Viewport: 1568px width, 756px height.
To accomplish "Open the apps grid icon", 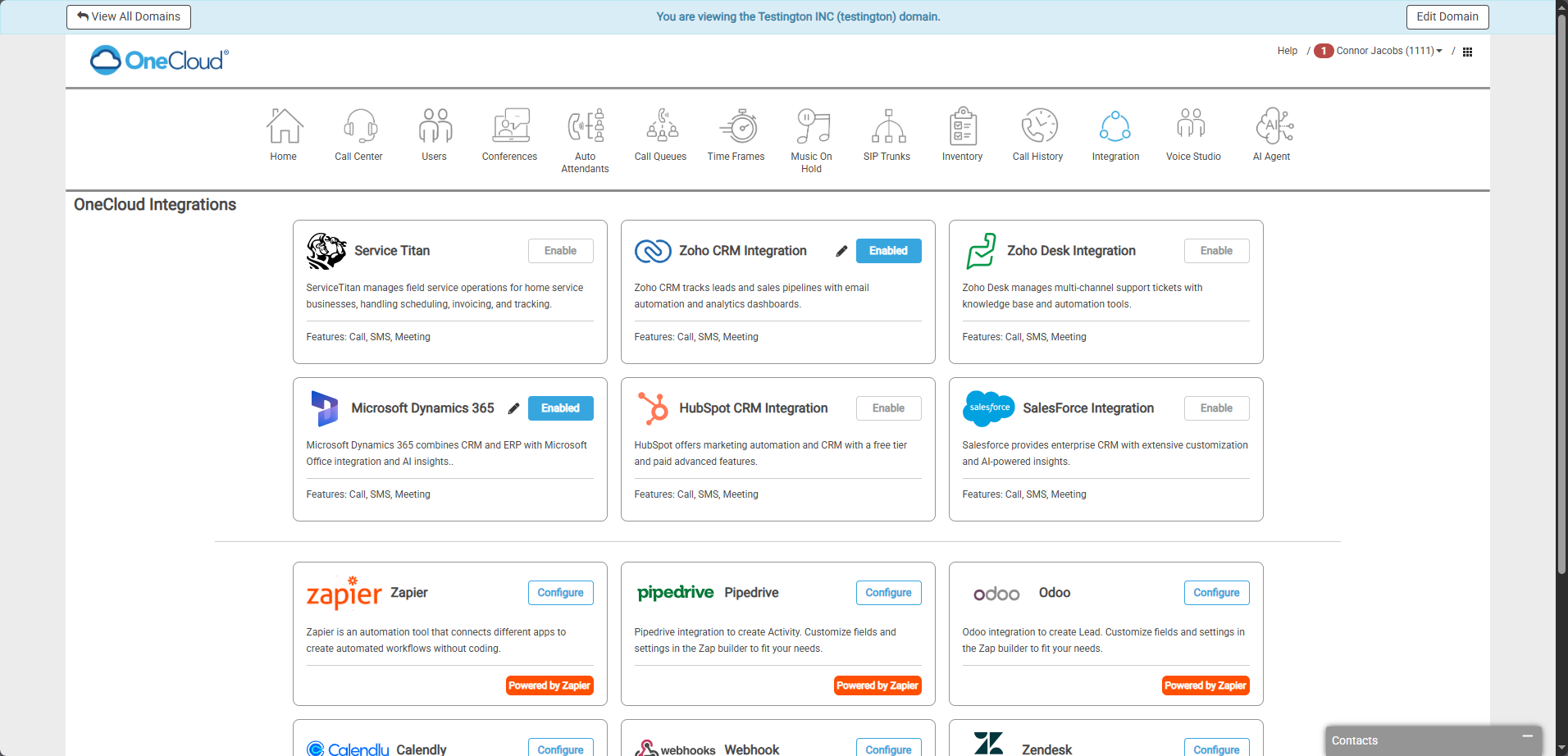I will (x=1468, y=52).
